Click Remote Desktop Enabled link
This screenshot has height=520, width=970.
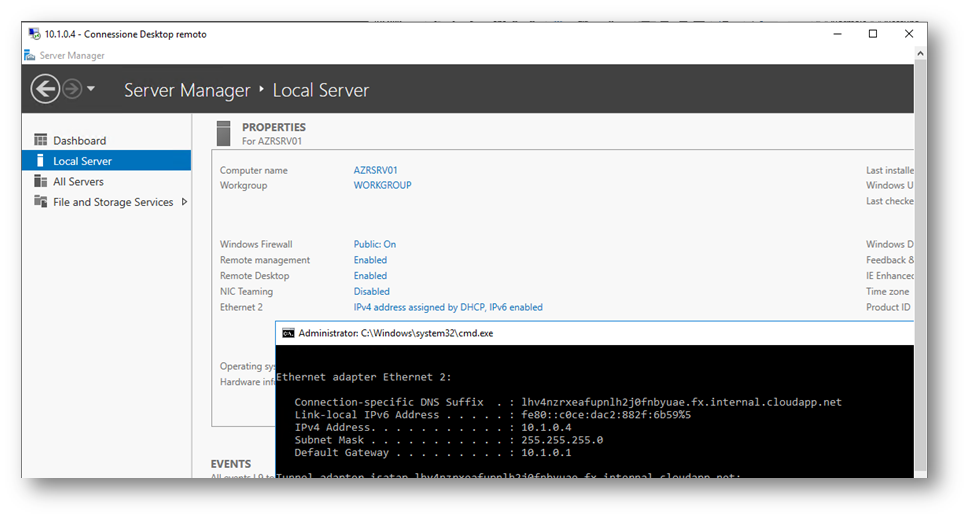click(x=370, y=276)
